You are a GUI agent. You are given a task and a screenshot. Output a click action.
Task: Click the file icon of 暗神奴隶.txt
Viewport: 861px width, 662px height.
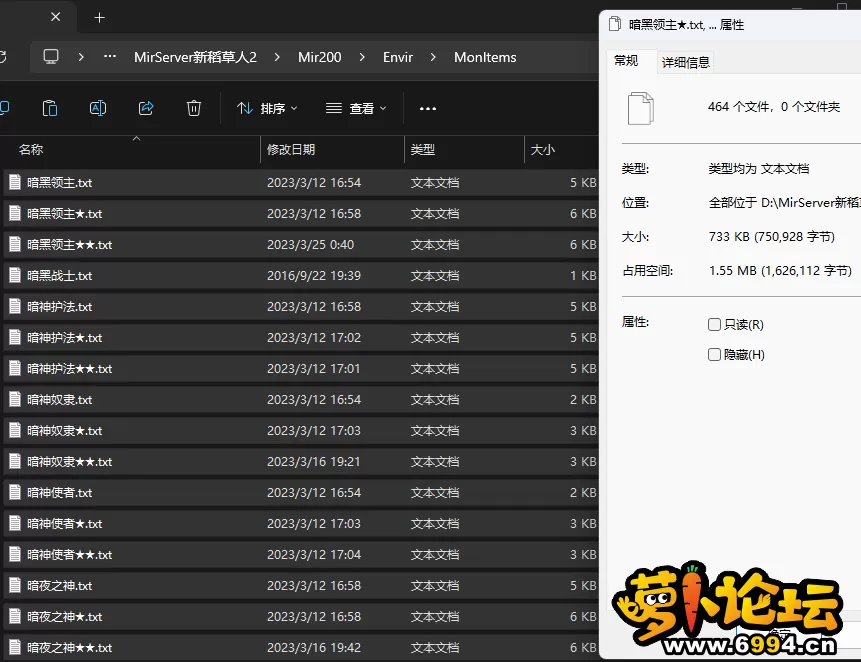point(15,399)
